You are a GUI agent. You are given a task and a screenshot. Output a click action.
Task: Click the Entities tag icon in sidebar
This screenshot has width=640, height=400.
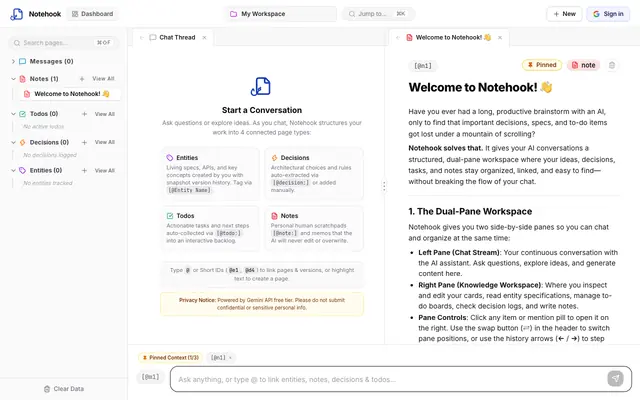click(22, 171)
